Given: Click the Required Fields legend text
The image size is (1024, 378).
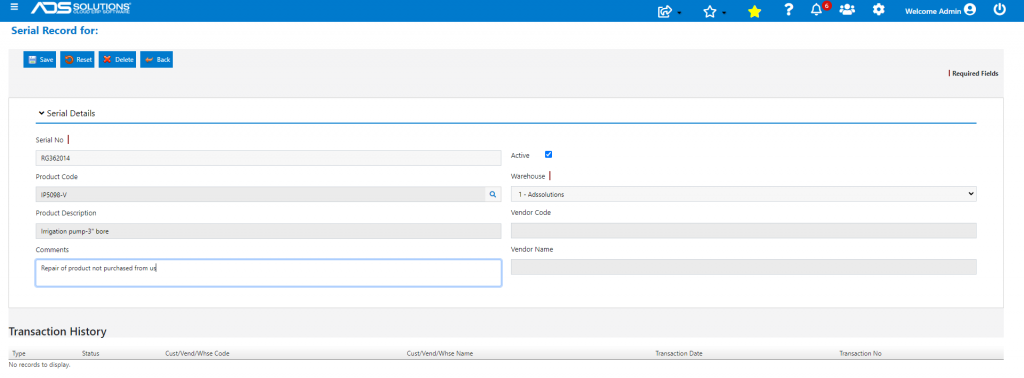Looking at the screenshot, I should tap(974, 74).
